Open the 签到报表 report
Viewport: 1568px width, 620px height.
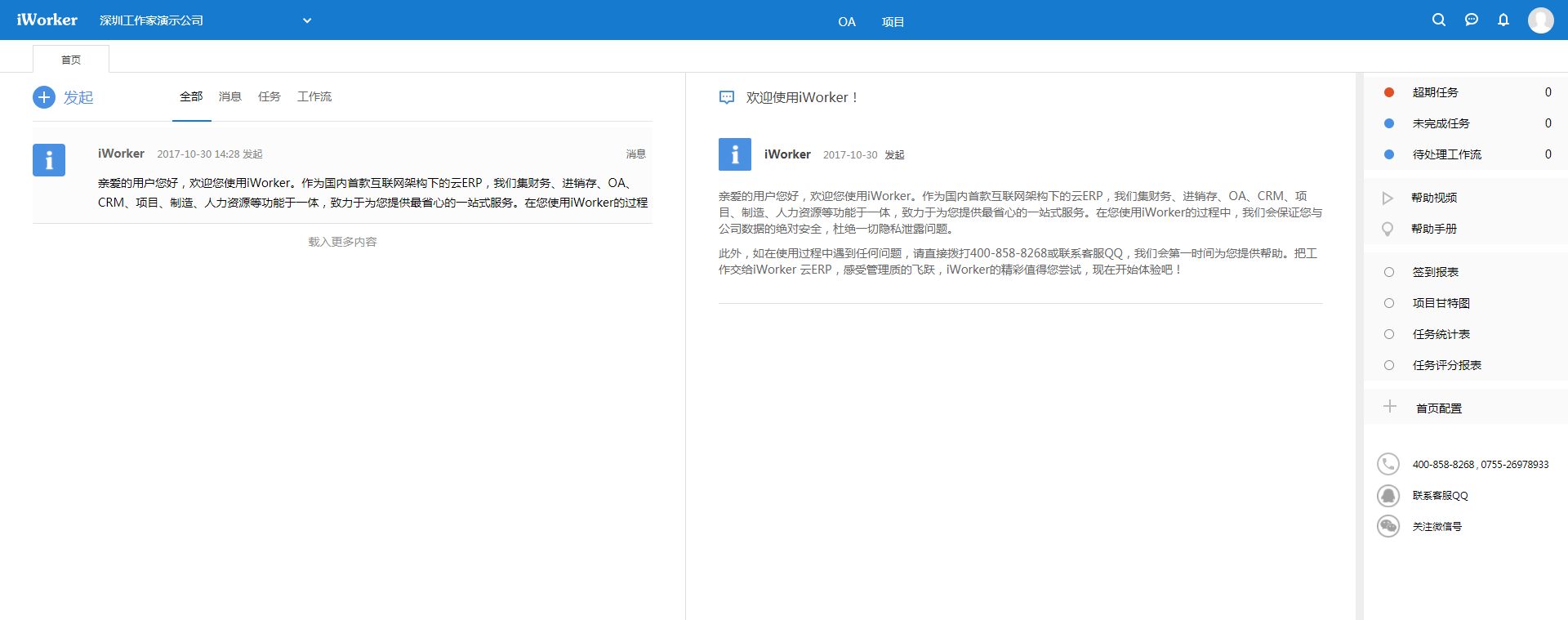click(1436, 272)
